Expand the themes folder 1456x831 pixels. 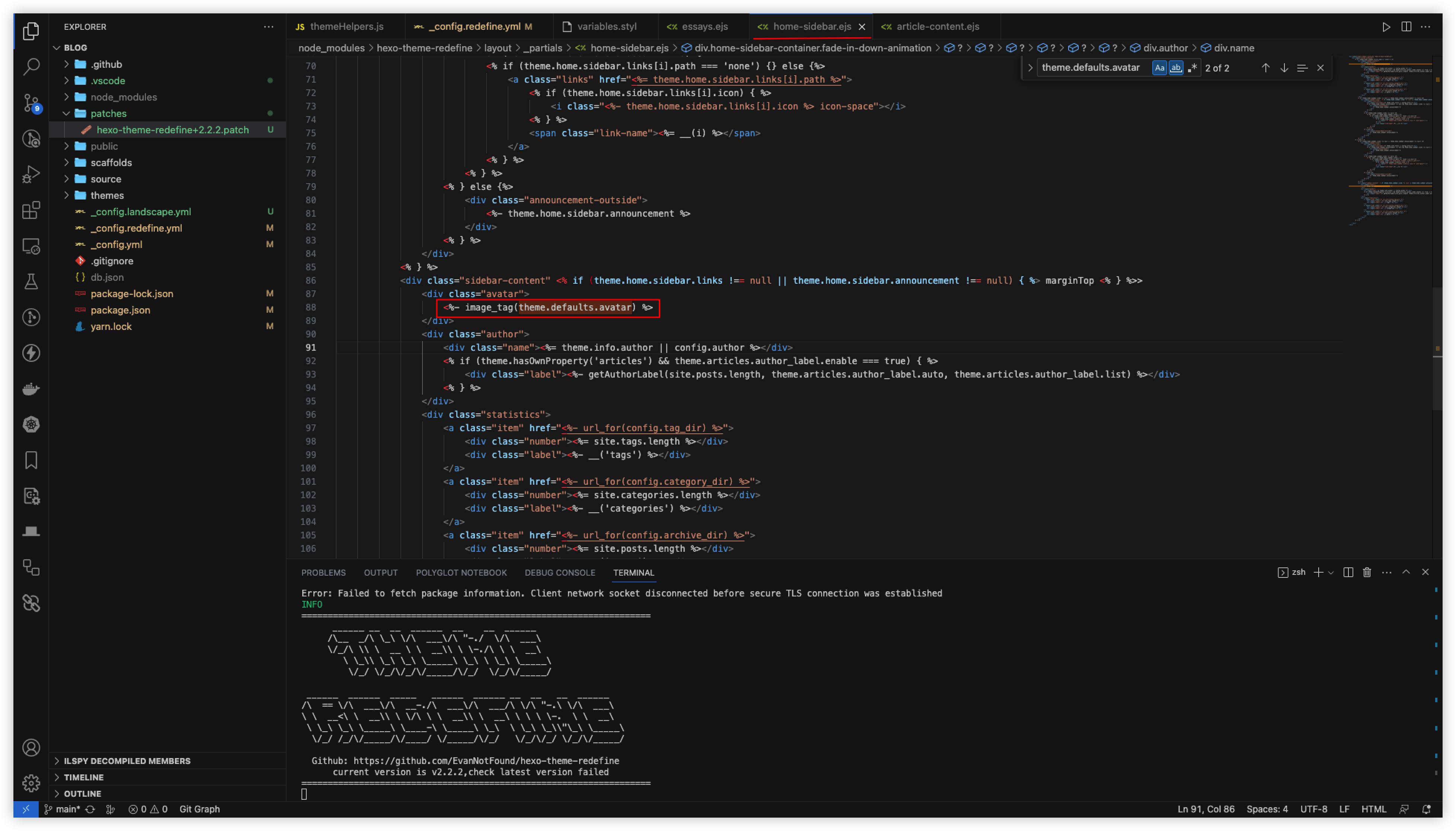pos(108,195)
